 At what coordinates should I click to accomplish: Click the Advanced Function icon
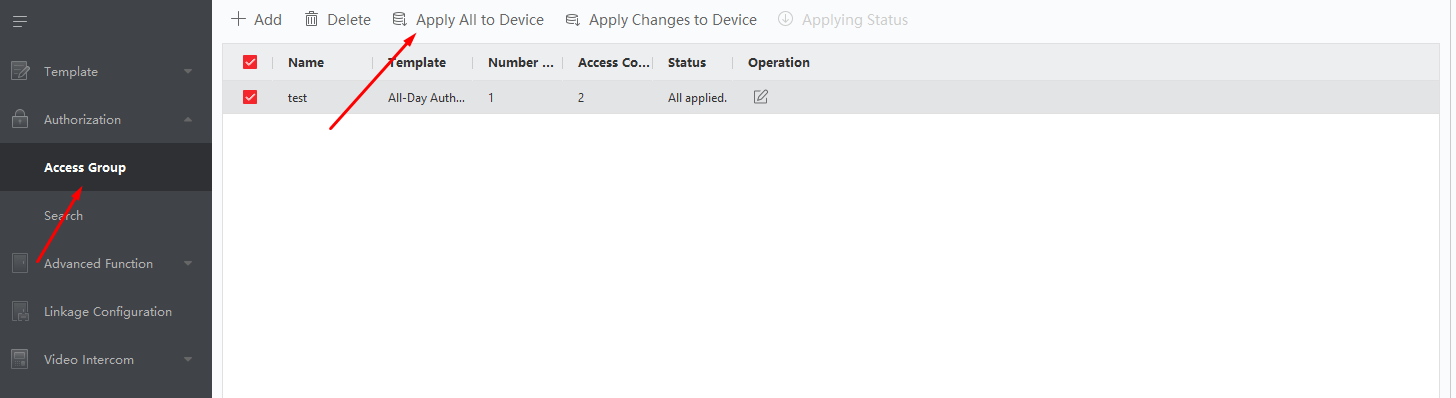20,264
